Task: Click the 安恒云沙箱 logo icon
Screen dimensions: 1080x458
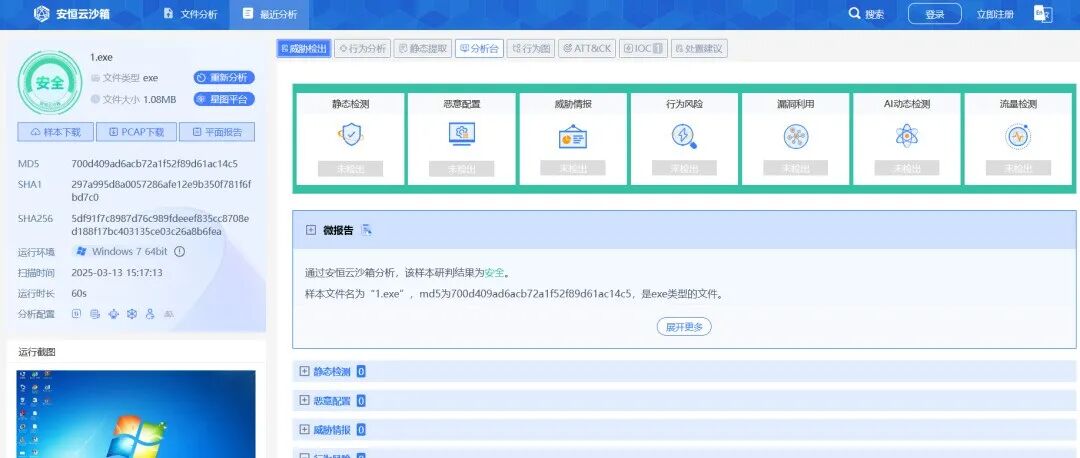Action: [42, 14]
